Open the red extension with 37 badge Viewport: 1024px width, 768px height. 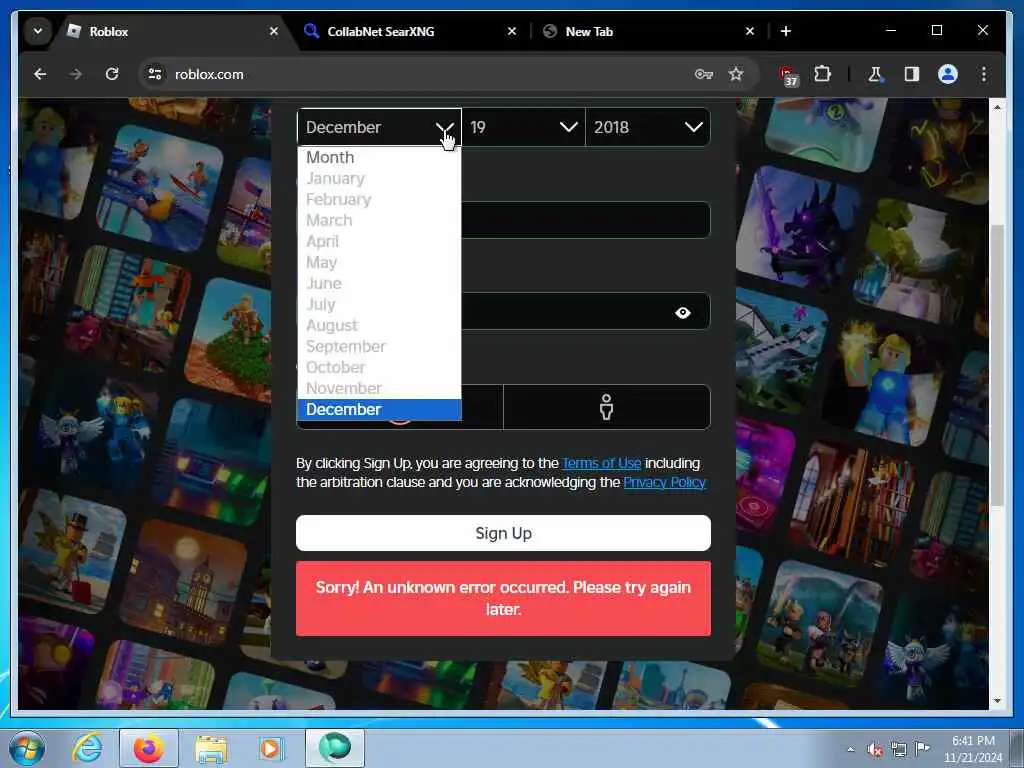[x=788, y=75]
